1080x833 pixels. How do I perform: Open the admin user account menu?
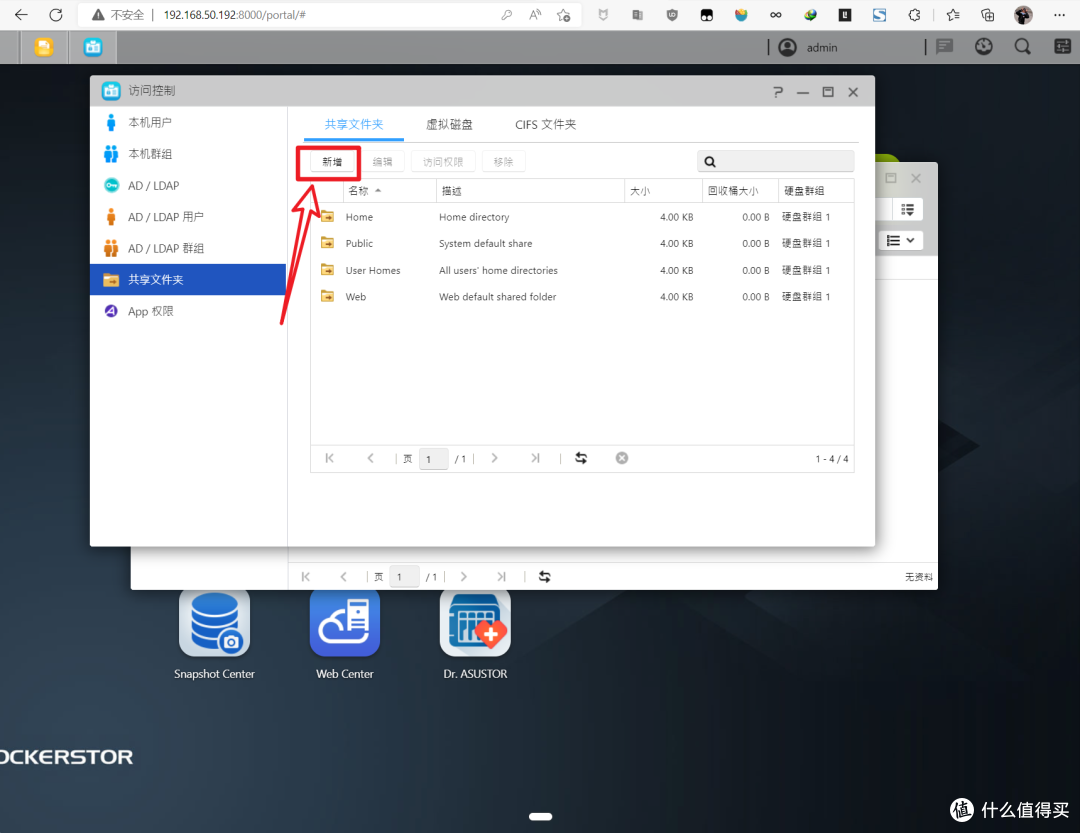808,47
